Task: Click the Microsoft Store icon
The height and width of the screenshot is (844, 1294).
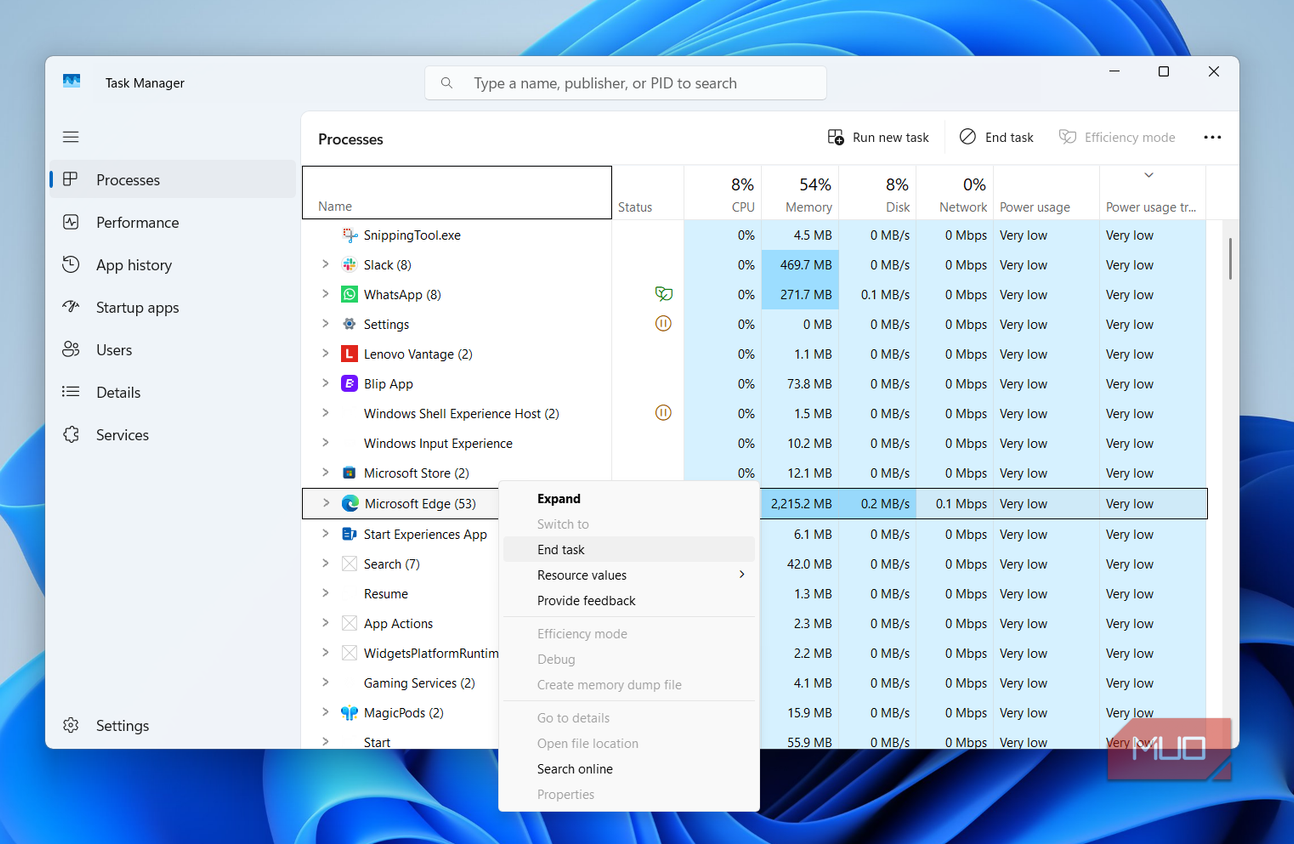Action: coord(349,473)
